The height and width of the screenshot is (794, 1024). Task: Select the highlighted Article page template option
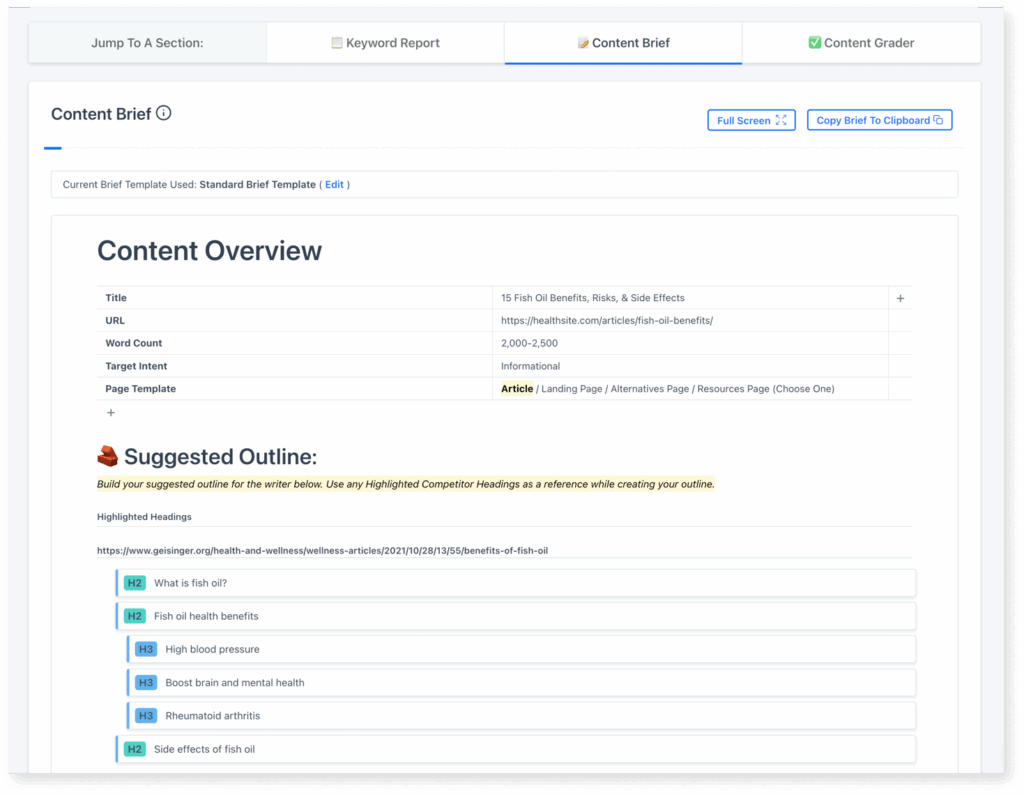click(517, 388)
